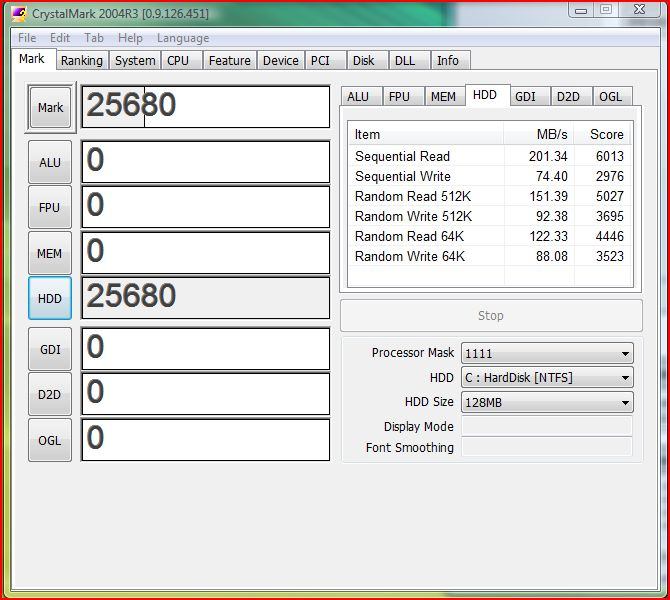Select the Sequential Read row

(x=490, y=156)
